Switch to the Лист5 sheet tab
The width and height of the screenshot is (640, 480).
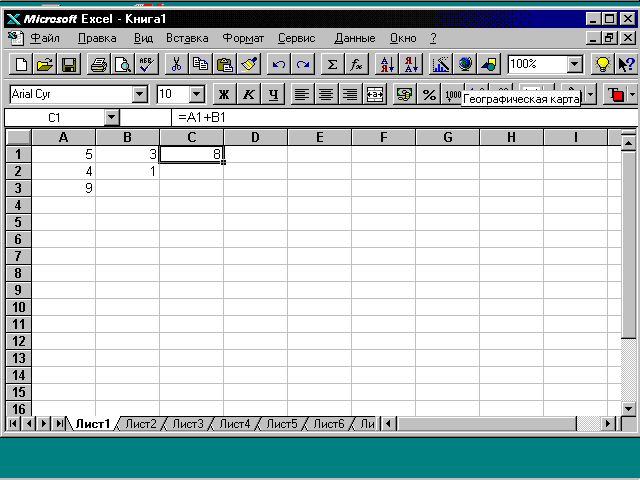coord(282,424)
